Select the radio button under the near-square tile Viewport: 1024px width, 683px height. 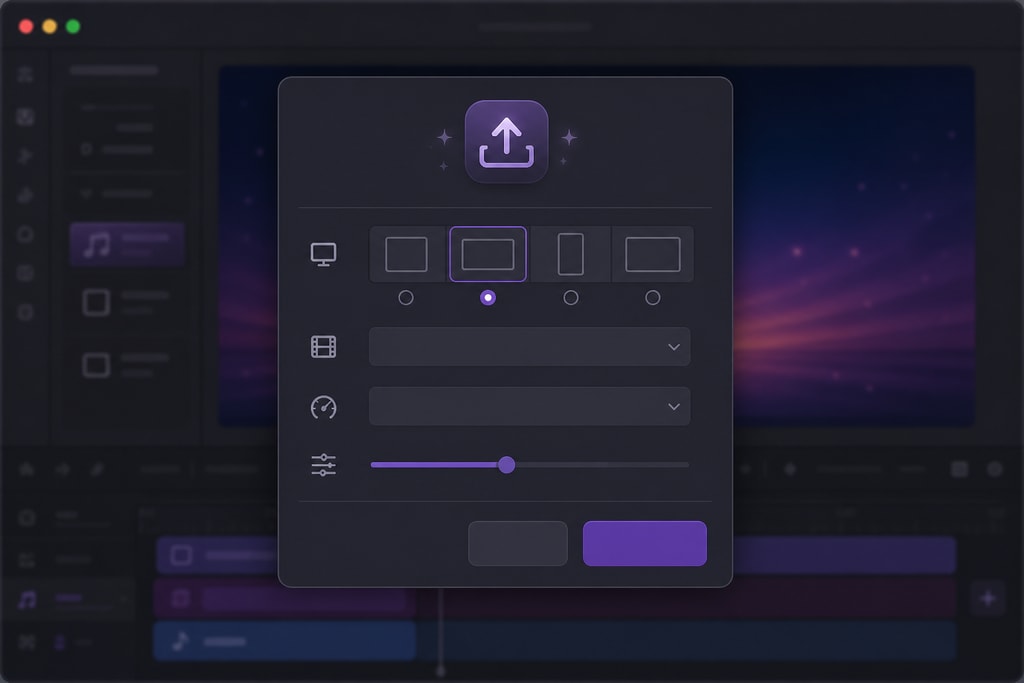tap(406, 298)
